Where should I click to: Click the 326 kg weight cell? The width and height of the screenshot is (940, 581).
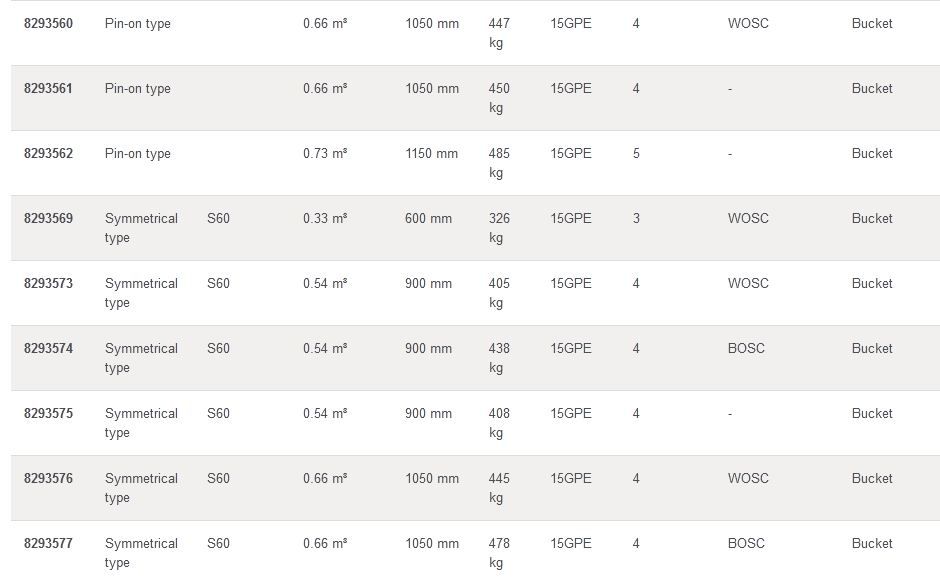pos(499,228)
